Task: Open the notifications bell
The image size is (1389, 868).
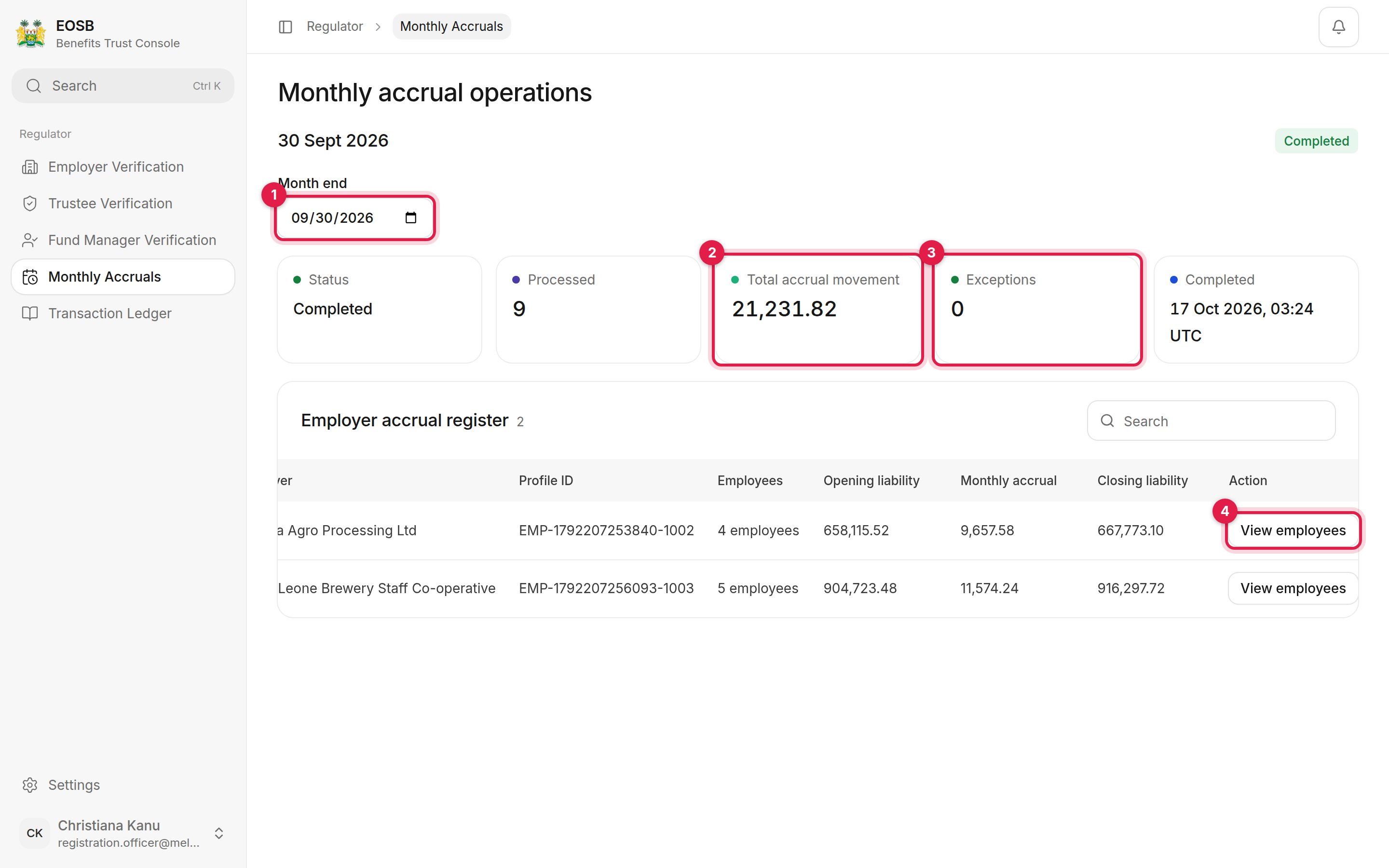Action: click(1338, 27)
